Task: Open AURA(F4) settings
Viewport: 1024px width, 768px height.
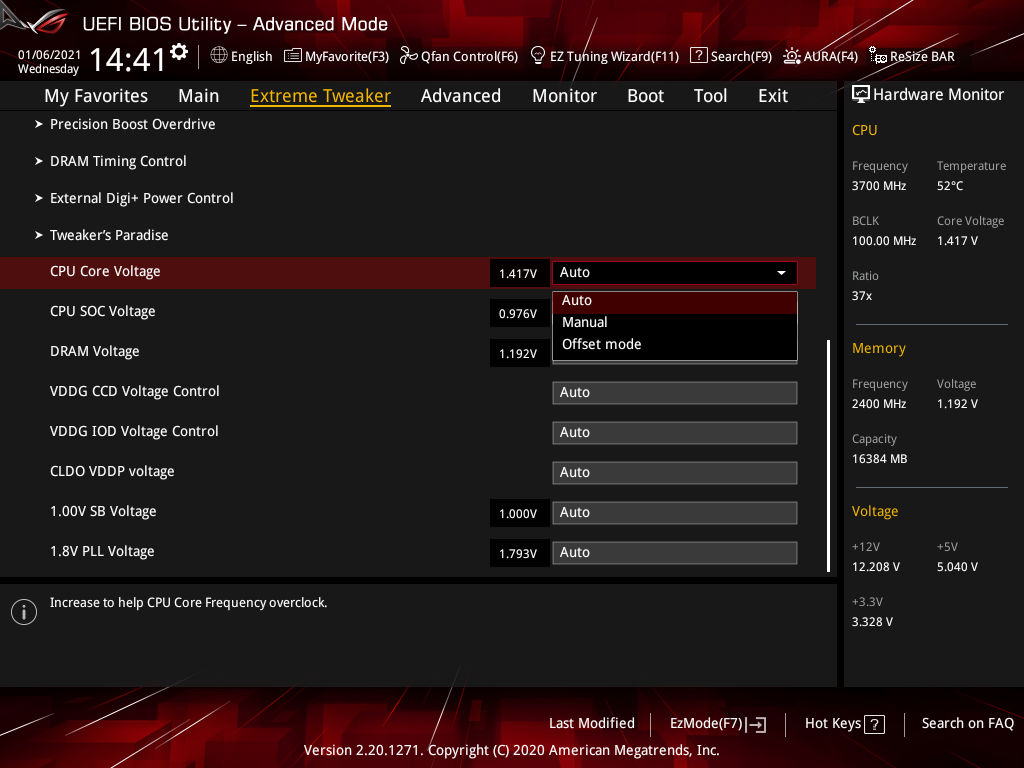Action: 820,56
